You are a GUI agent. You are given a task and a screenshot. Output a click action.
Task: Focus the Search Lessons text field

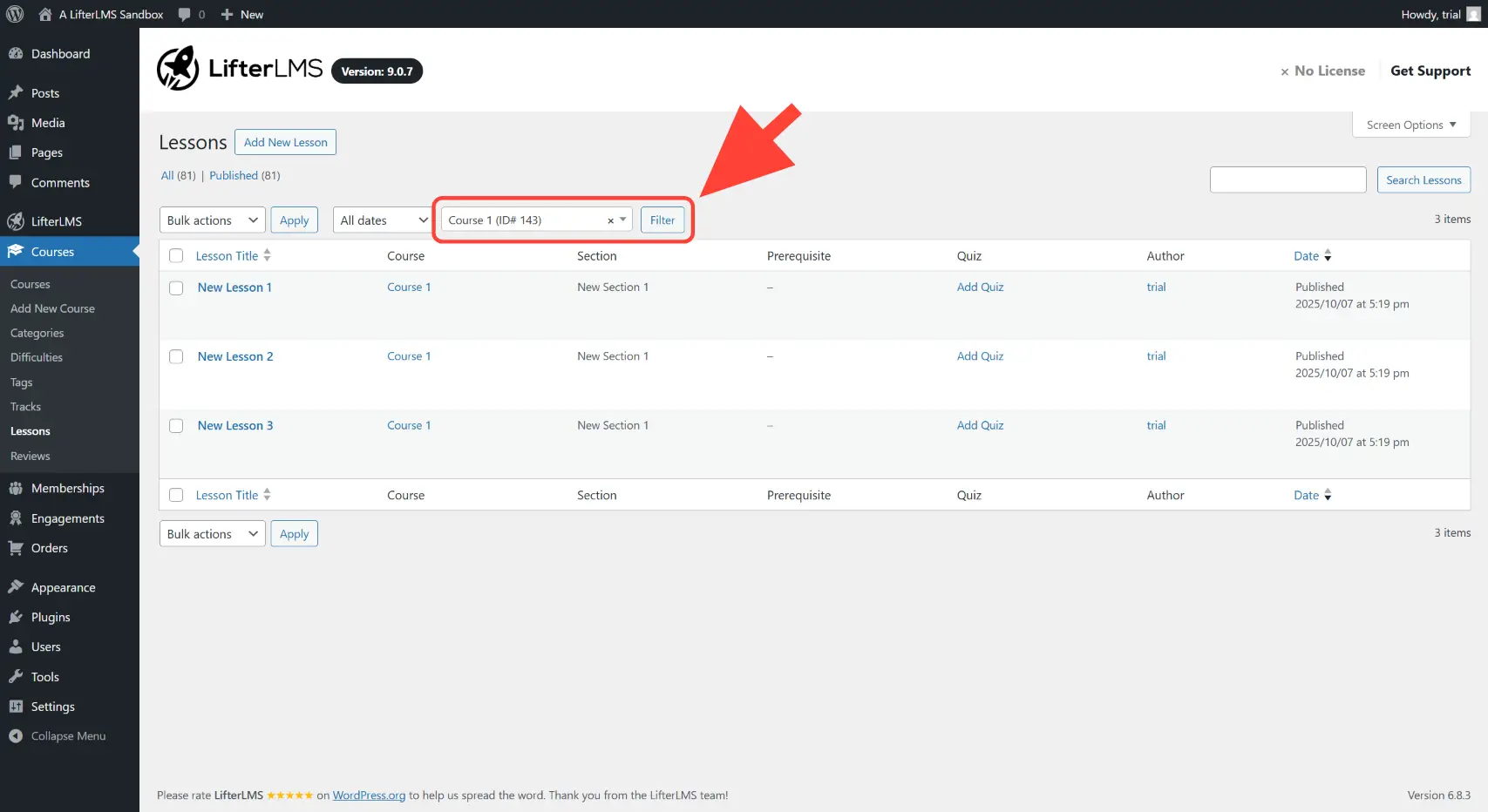click(x=1288, y=179)
